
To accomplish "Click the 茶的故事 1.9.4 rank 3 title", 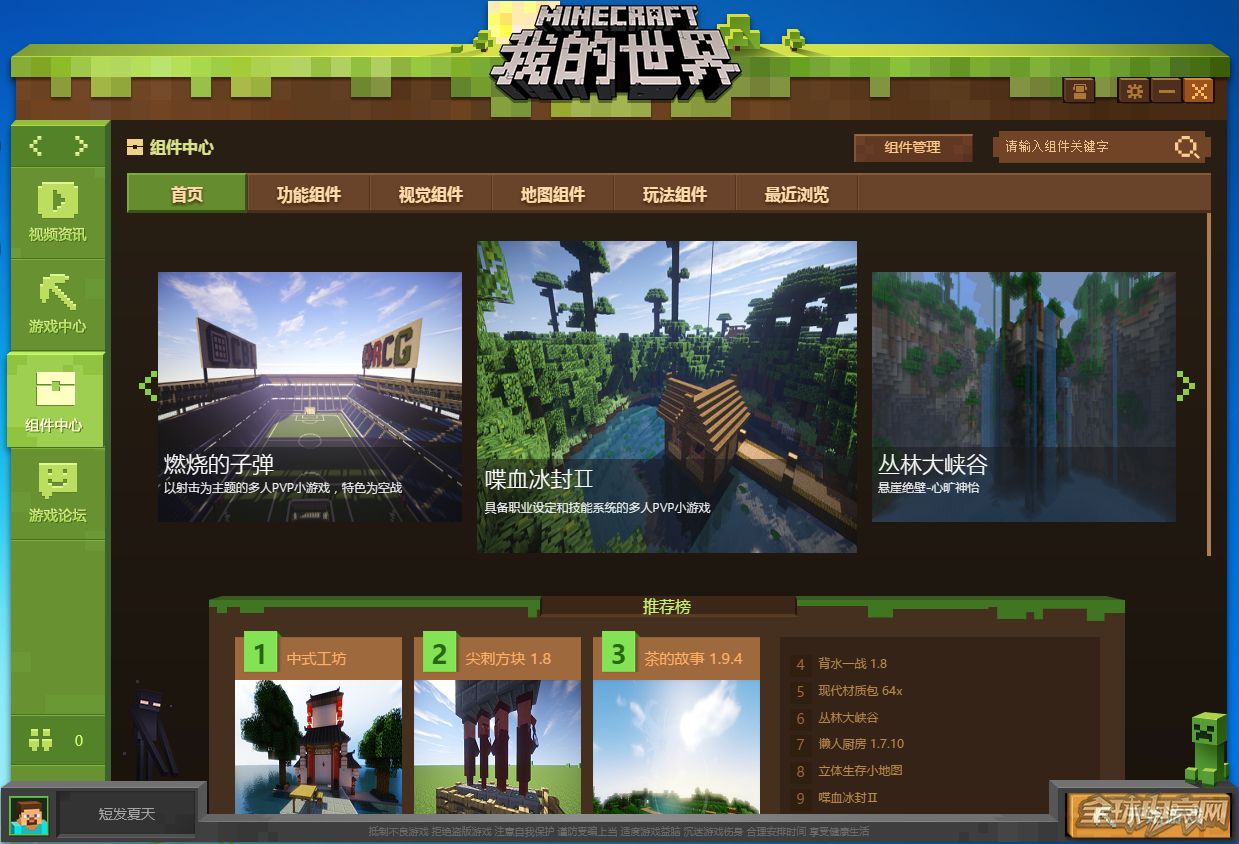I will (693, 659).
